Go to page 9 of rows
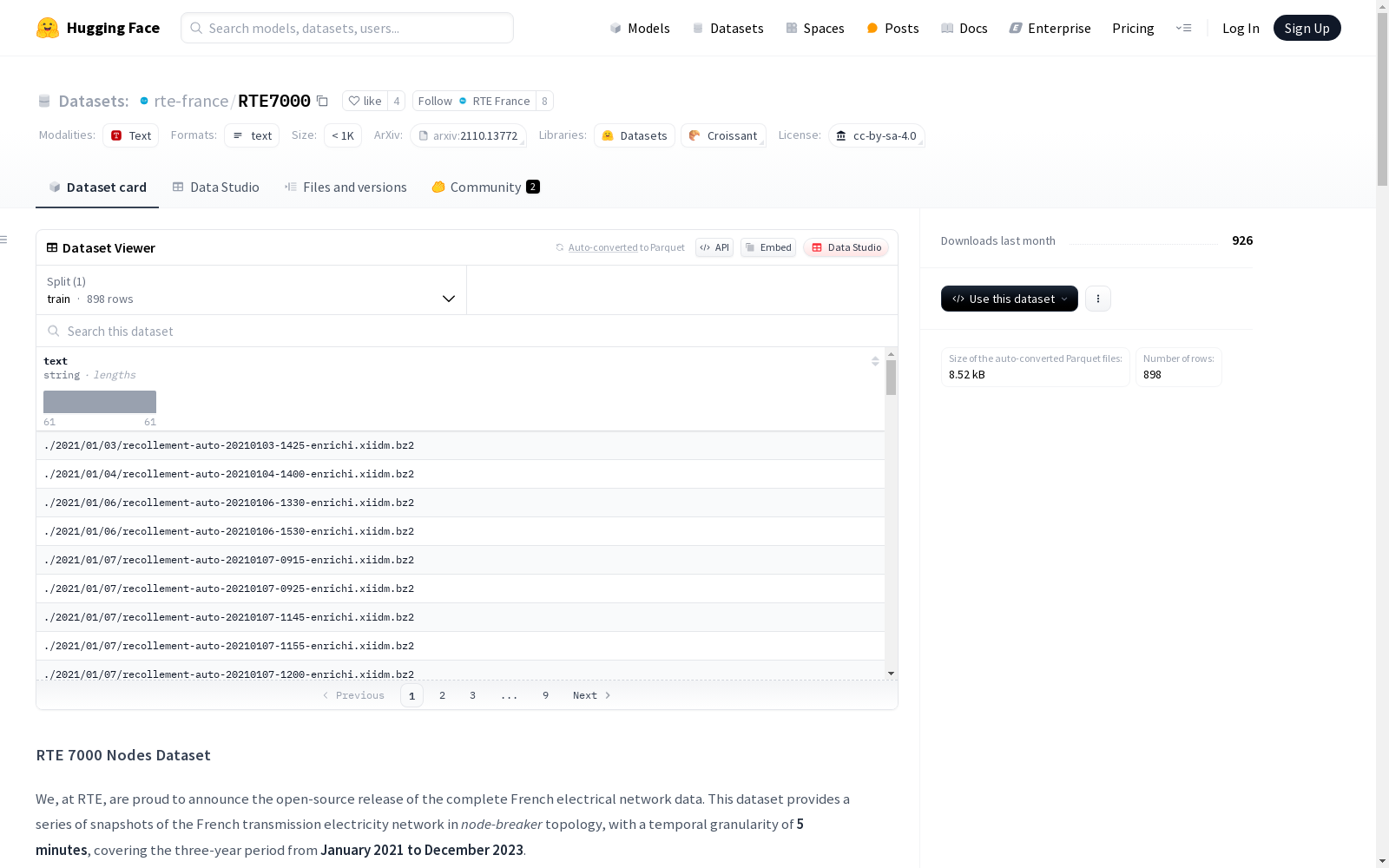The image size is (1389, 868). click(x=546, y=695)
